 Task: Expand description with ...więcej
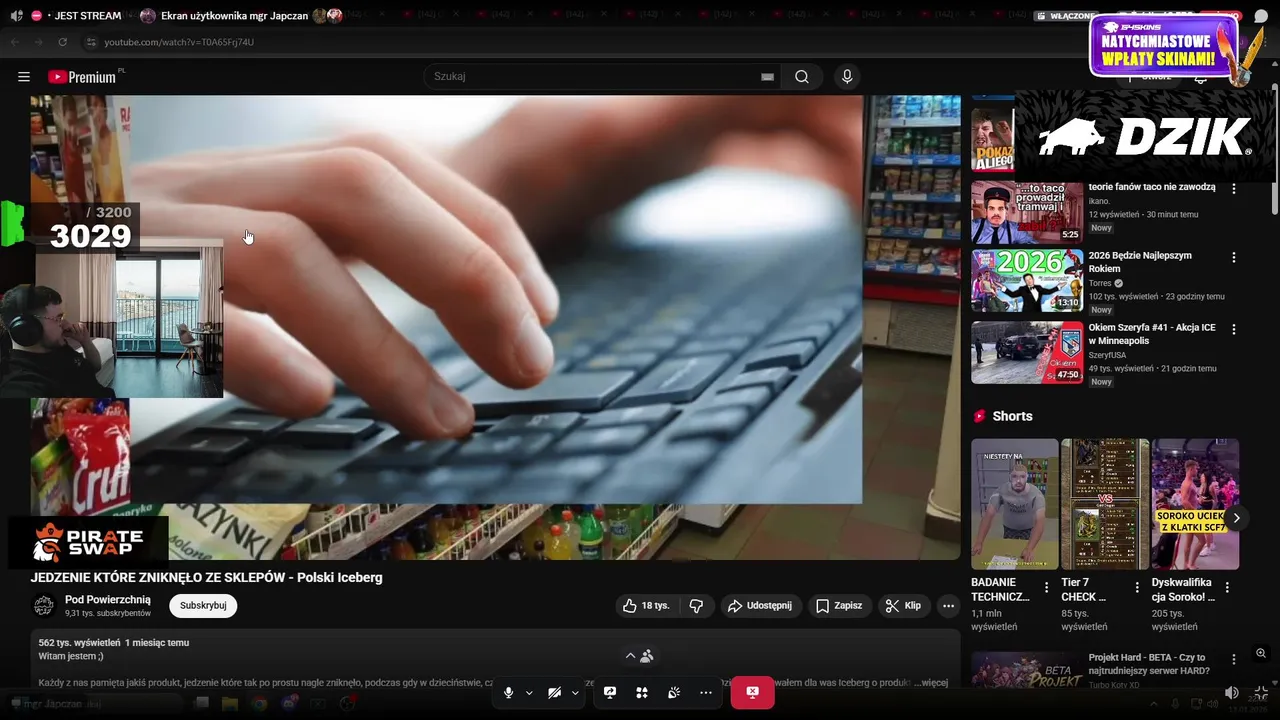point(931,683)
